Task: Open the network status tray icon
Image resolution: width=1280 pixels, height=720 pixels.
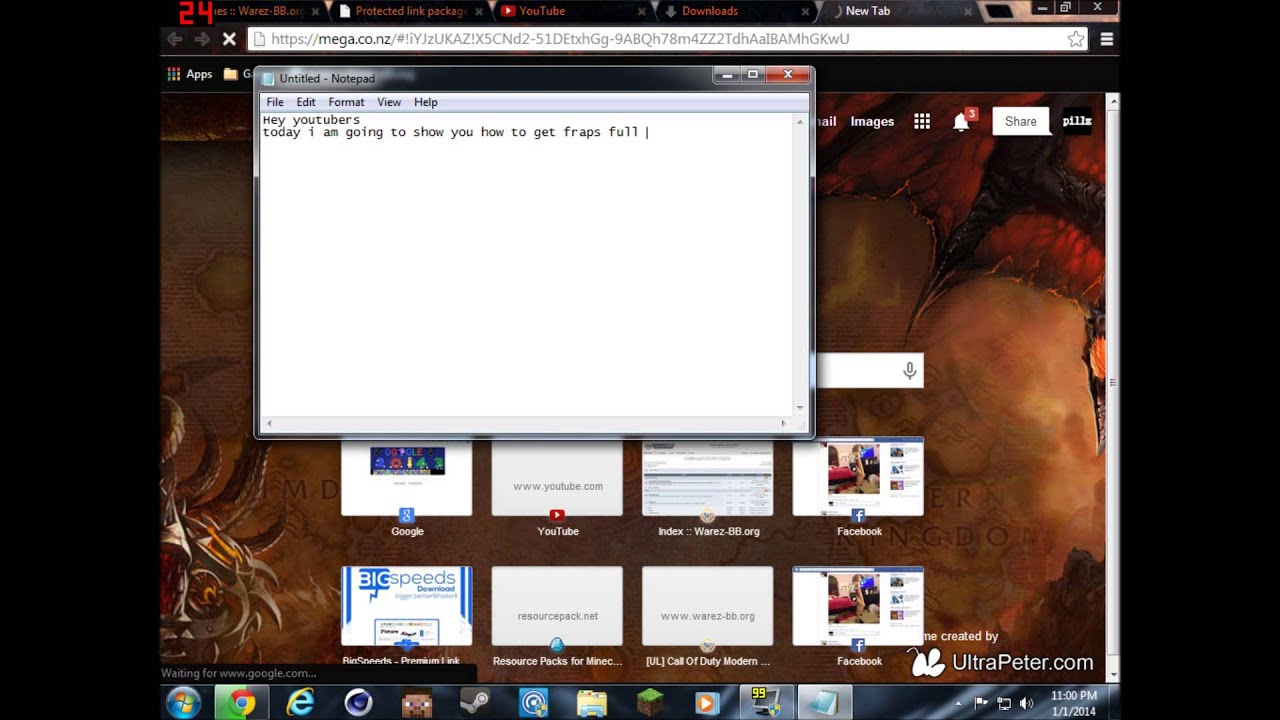Action: (x=1003, y=703)
